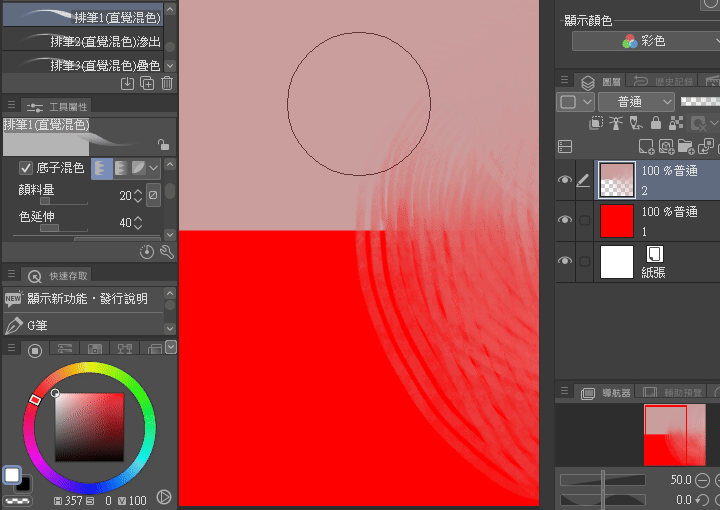Switch to the 歷史記錄 tab

[663, 81]
